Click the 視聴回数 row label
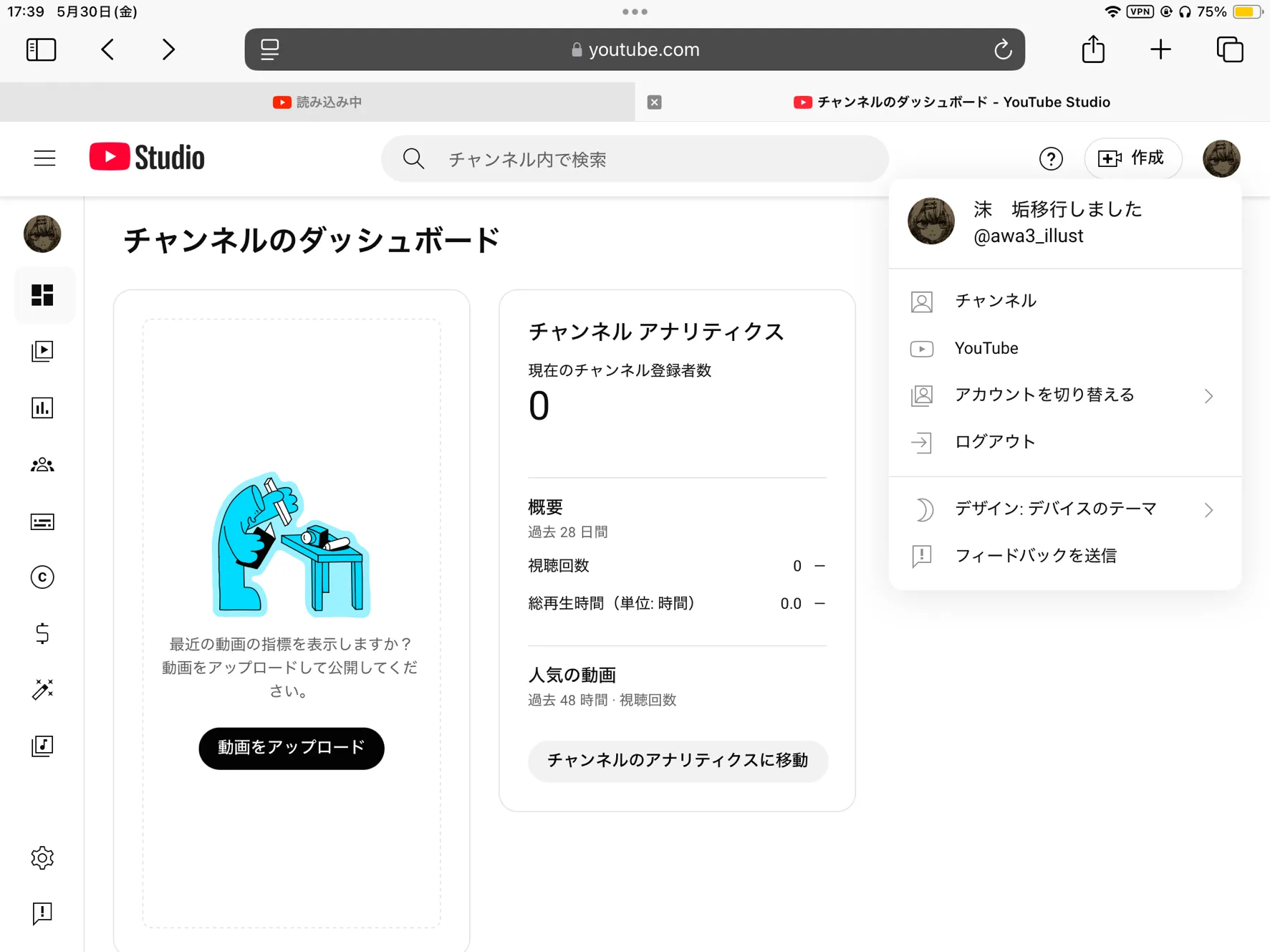Screen dimensions: 1270x952 click(x=559, y=566)
